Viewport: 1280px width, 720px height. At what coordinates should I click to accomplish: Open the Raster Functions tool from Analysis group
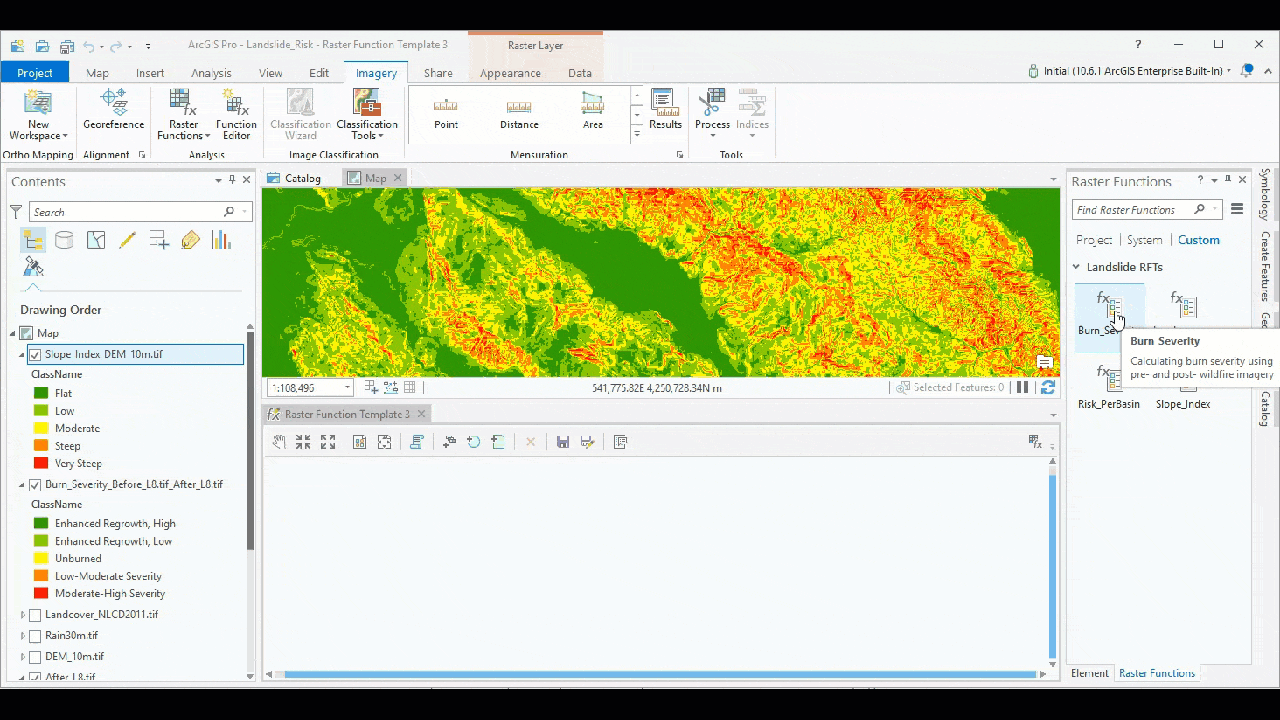coord(181,112)
